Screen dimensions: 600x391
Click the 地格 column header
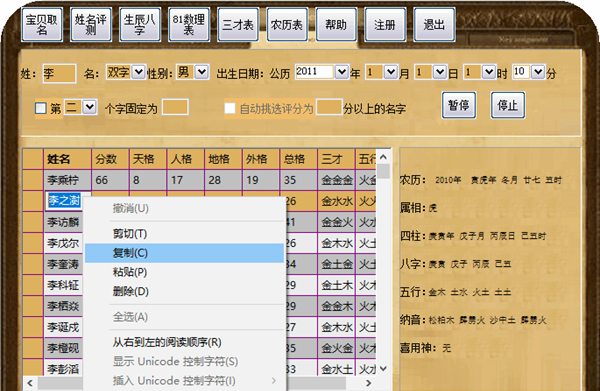point(223,159)
